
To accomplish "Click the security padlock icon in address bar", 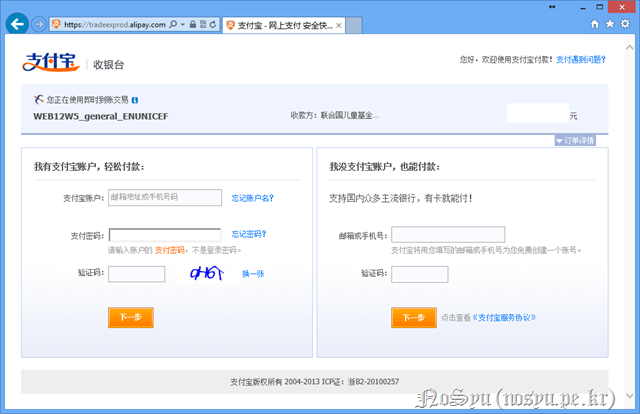I will coord(195,23).
